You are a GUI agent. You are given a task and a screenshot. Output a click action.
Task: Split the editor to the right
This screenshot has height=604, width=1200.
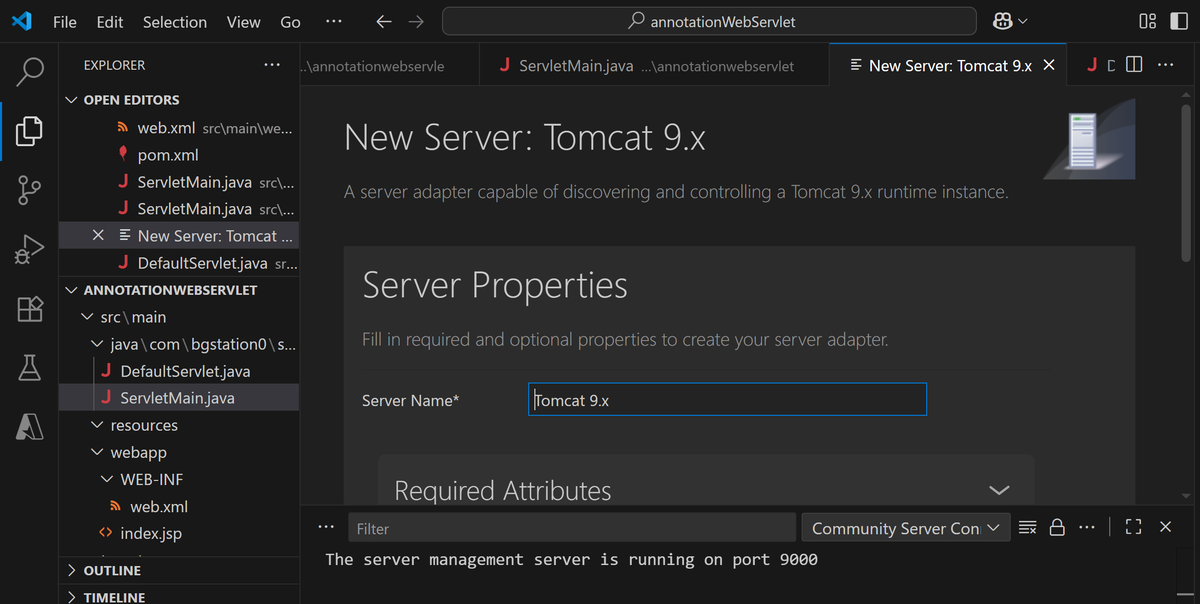click(1134, 65)
